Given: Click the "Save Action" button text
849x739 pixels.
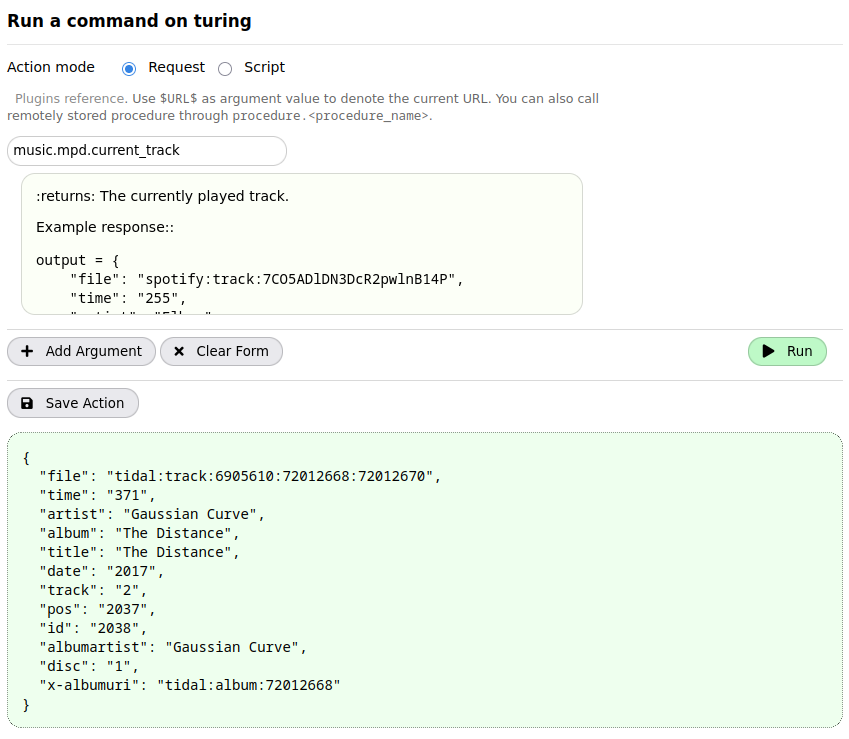Looking at the screenshot, I should click(x=85, y=403).
